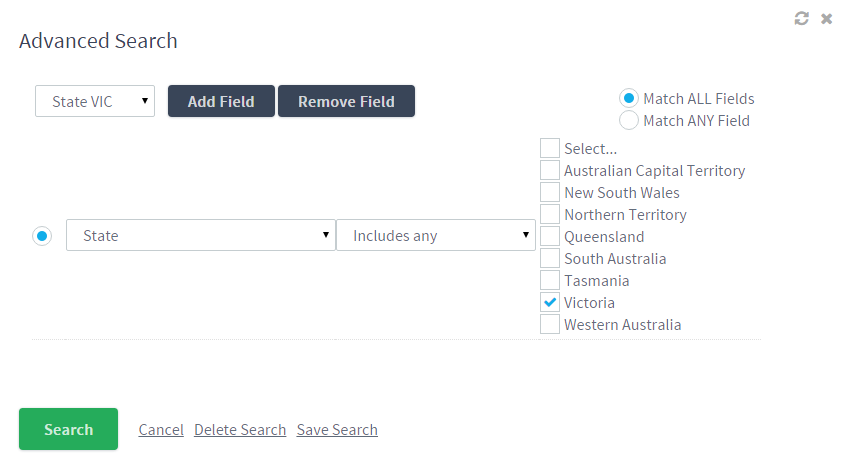Click the Delete Search link
843x464 pixels.
[240, 430]
